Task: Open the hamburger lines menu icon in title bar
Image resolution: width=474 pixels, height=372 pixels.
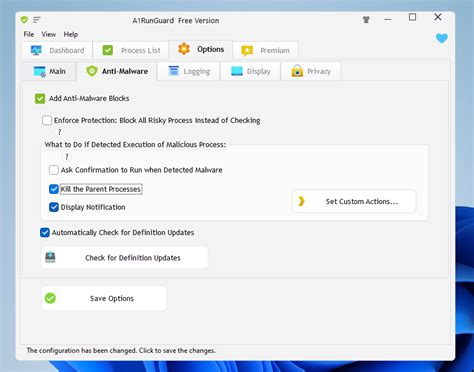Action: [37, 20]
